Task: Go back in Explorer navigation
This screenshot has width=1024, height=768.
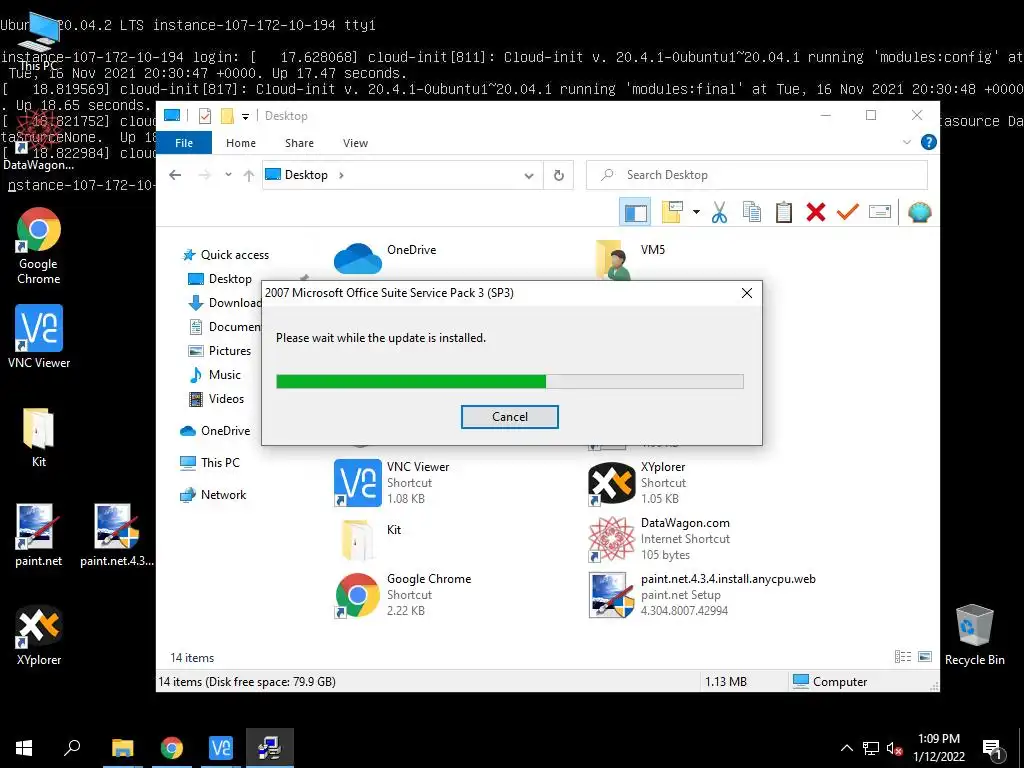Action: click(175, 174)
